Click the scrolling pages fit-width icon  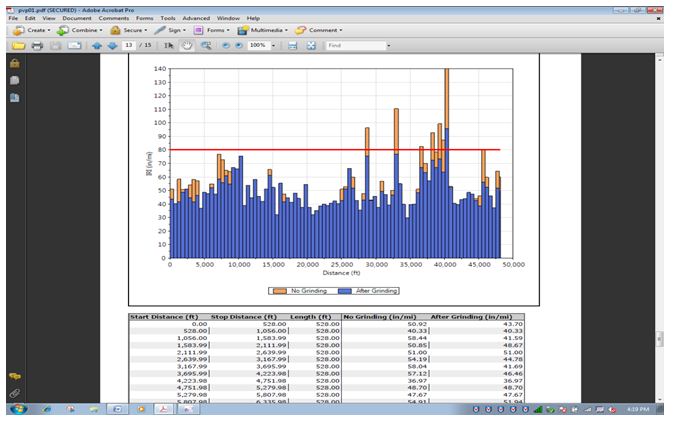coord(293,45)
